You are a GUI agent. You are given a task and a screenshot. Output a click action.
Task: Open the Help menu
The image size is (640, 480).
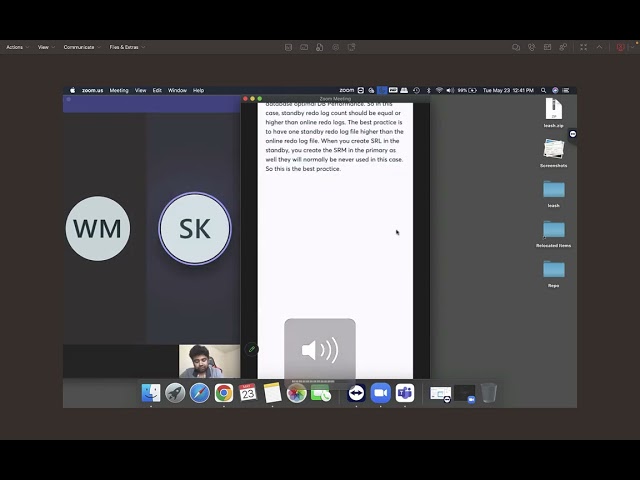coord(198,90)
